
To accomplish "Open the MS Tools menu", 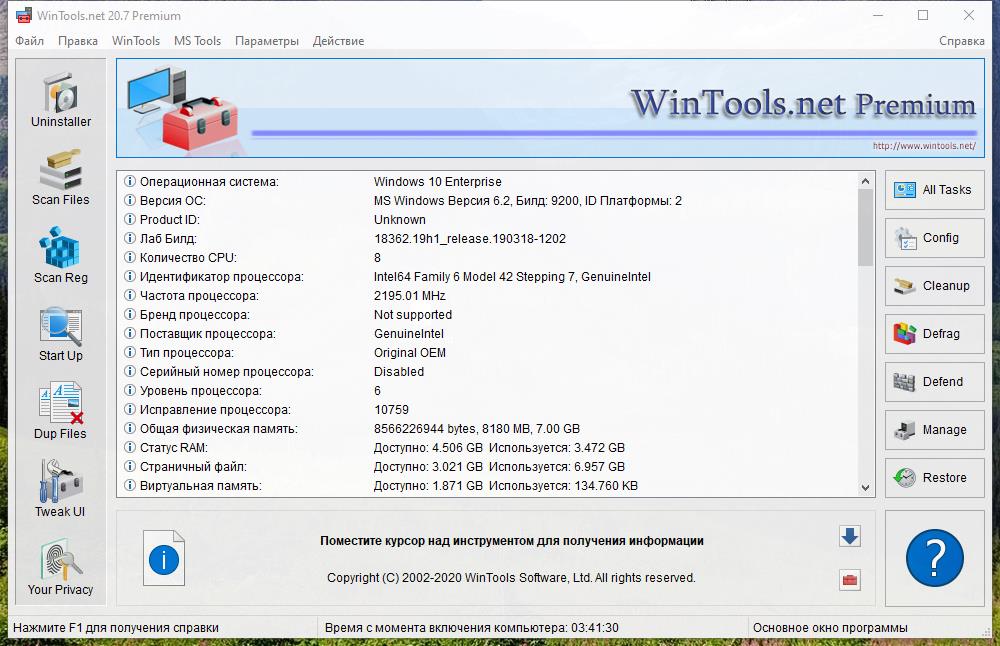I will (197, 41).
